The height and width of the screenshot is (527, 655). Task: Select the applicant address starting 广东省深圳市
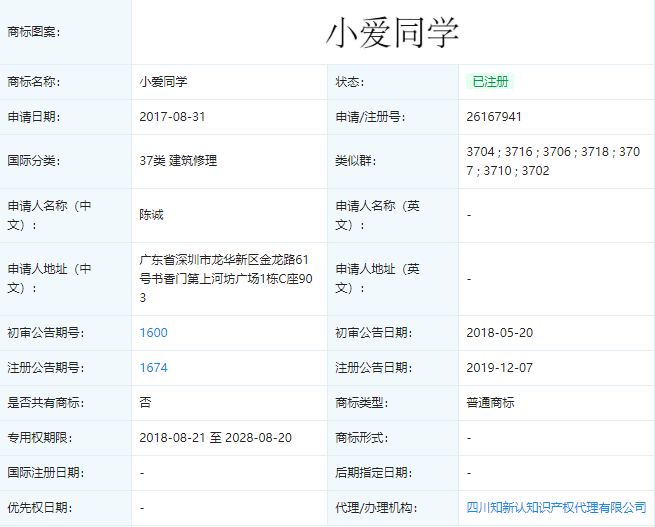click(x=226, y=279)
